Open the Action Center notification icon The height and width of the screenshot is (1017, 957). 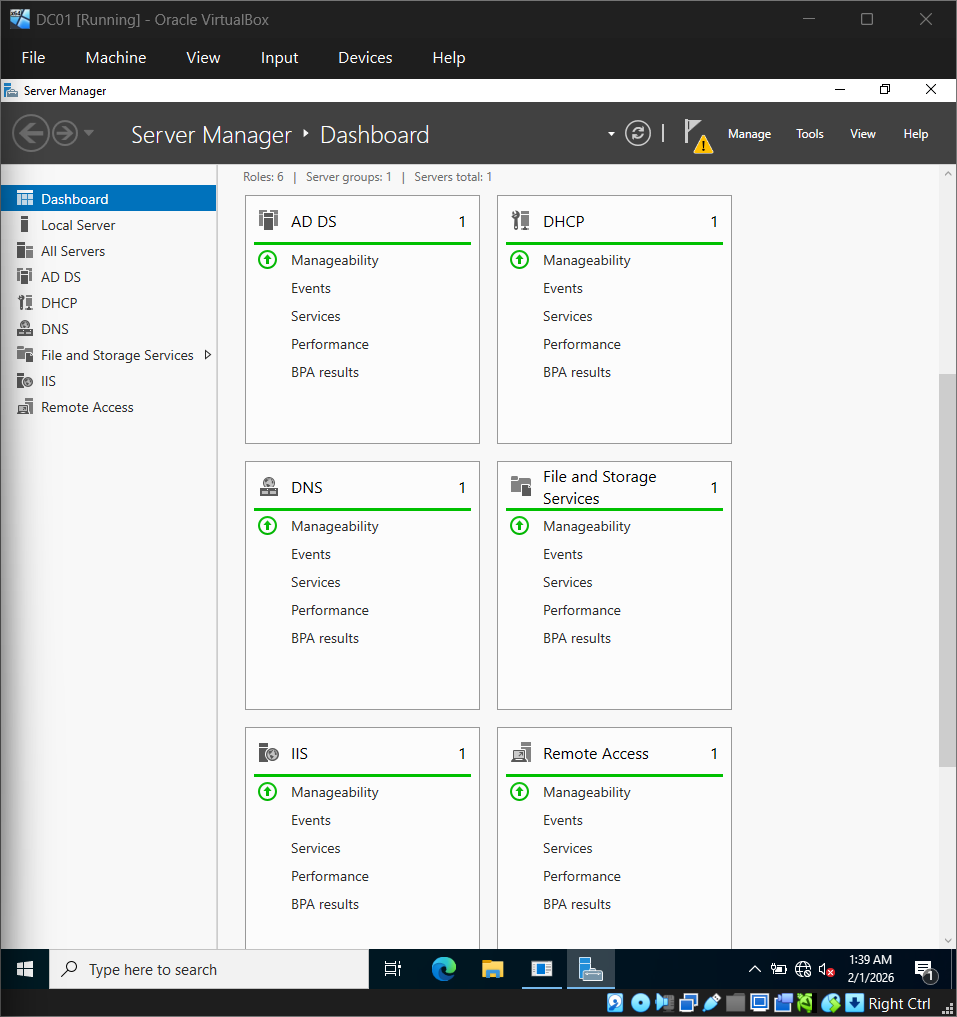[924, 970]
